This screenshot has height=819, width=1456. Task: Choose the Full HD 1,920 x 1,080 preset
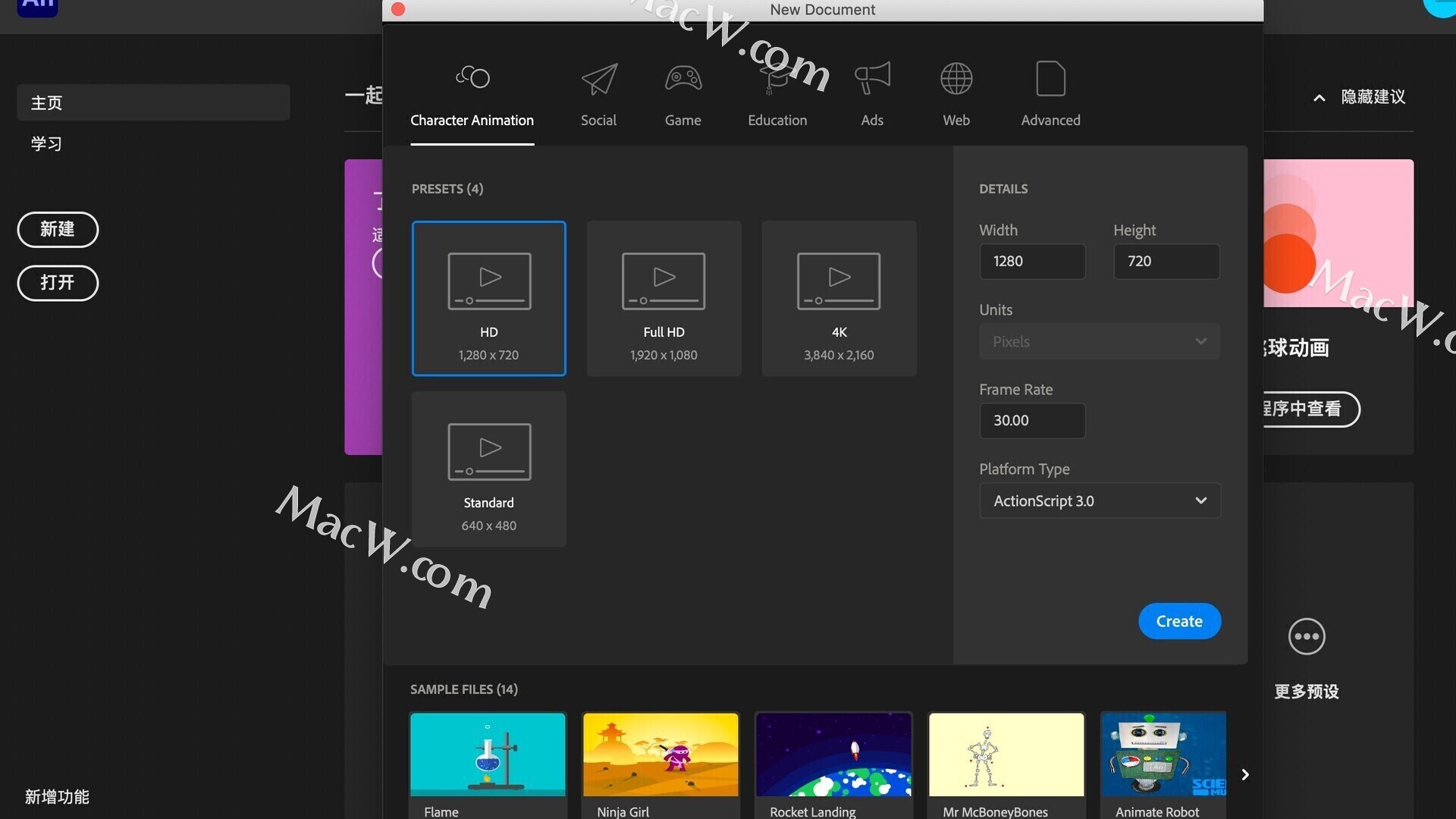pos(664,298)
